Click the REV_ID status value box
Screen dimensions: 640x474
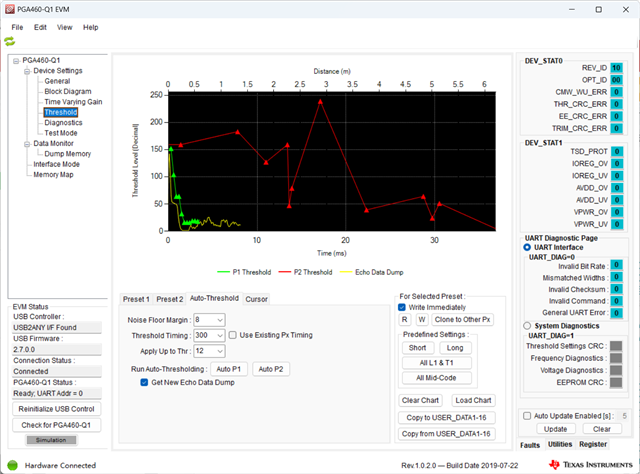(616, 68)
